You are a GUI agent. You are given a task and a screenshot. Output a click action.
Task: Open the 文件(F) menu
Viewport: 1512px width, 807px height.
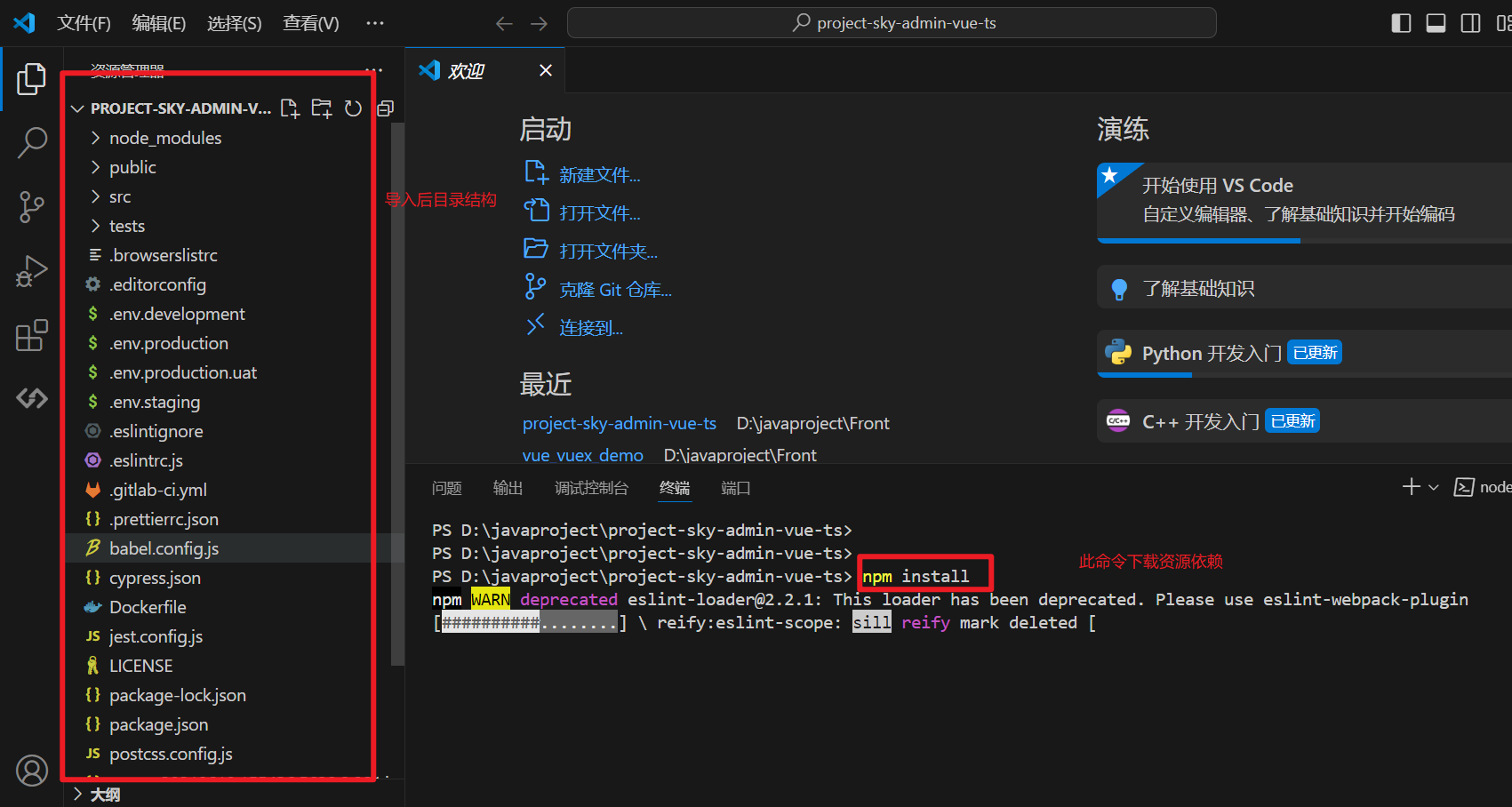point(84,23)
